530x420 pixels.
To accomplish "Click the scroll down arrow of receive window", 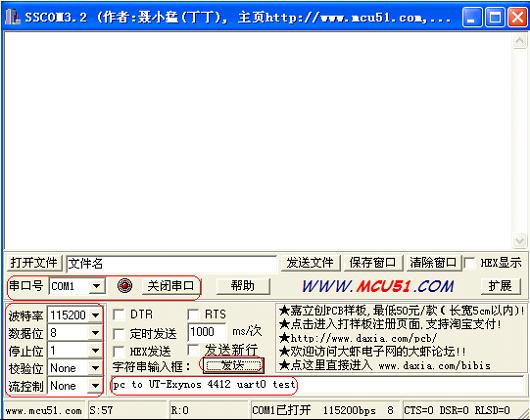I will pyautogui.click(x=519, y=241).
